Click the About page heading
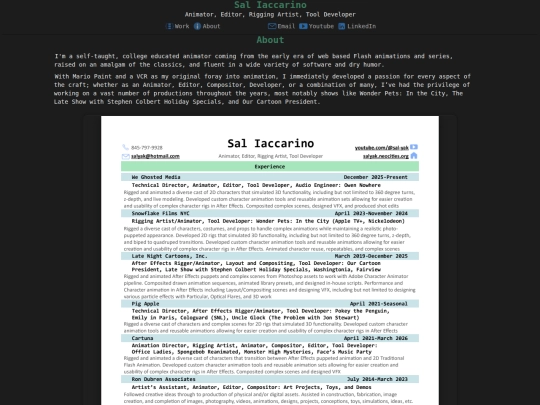This screenshot has height=405, width=540. tap(270, 40)
